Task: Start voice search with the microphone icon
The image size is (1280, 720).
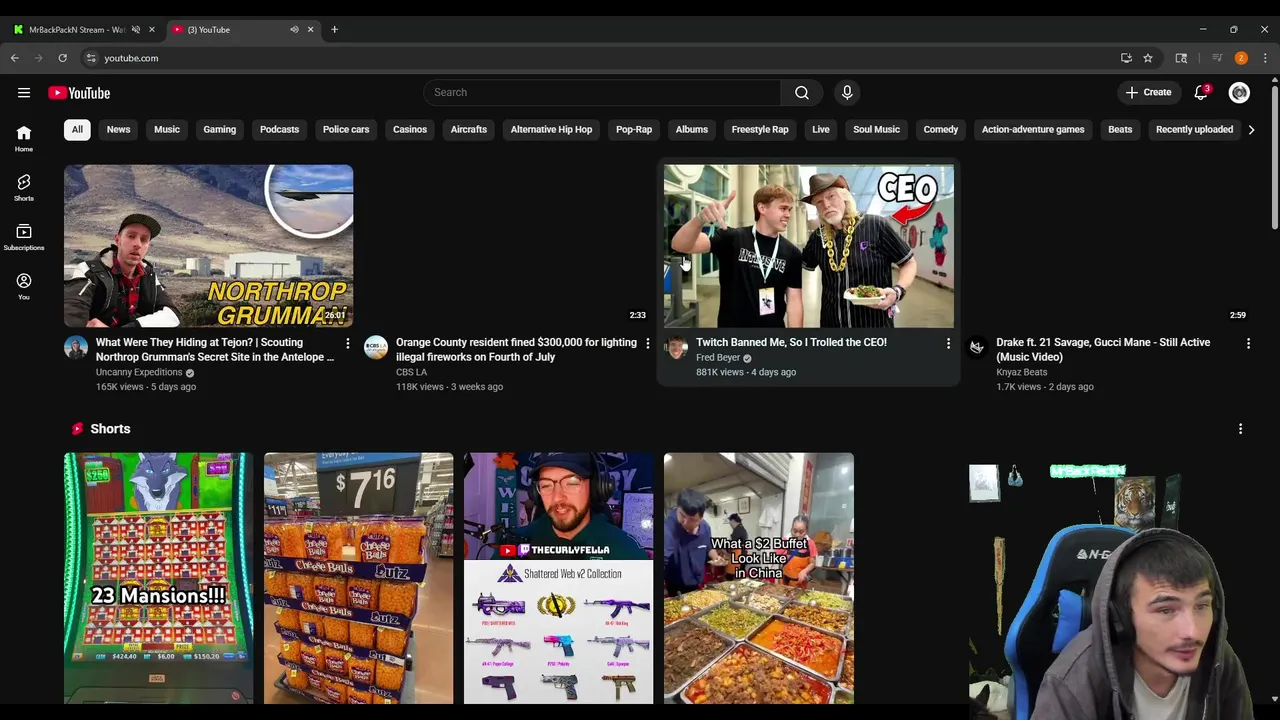Action: click(847, 93)
